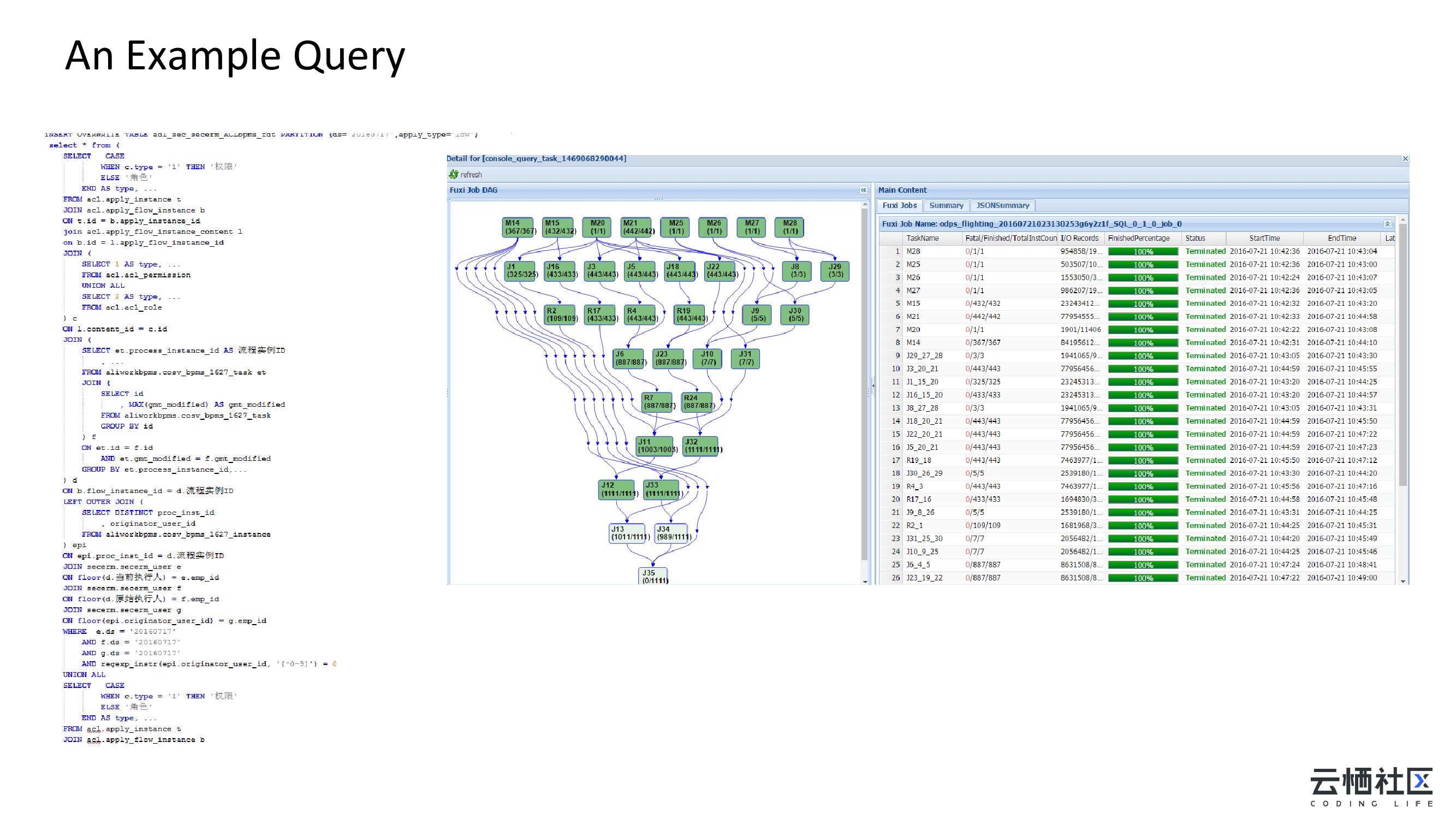Collapse the Fuxi Job Name section
The image size is (1456, 819).
1387,224
